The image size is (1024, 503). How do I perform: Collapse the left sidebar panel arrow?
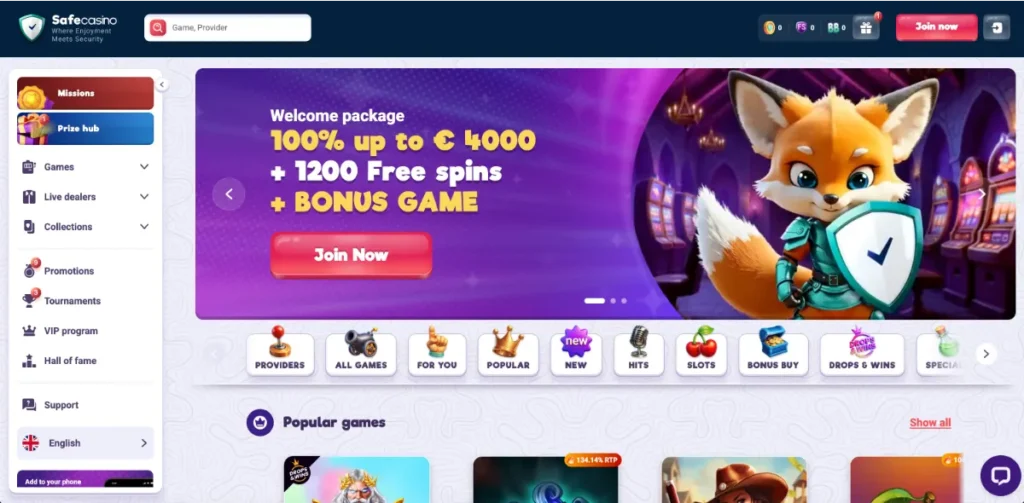(162, 84)
